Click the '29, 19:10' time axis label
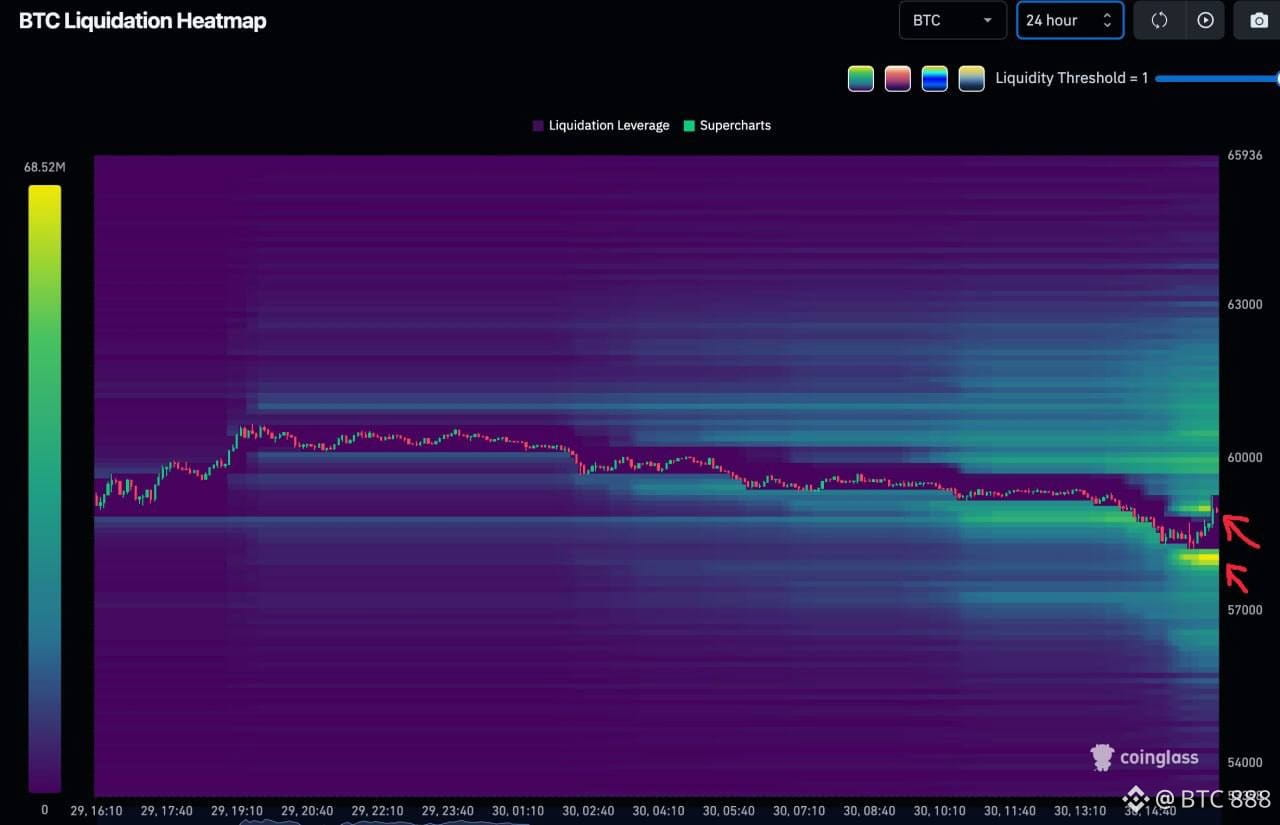 (x=237, y=810)
